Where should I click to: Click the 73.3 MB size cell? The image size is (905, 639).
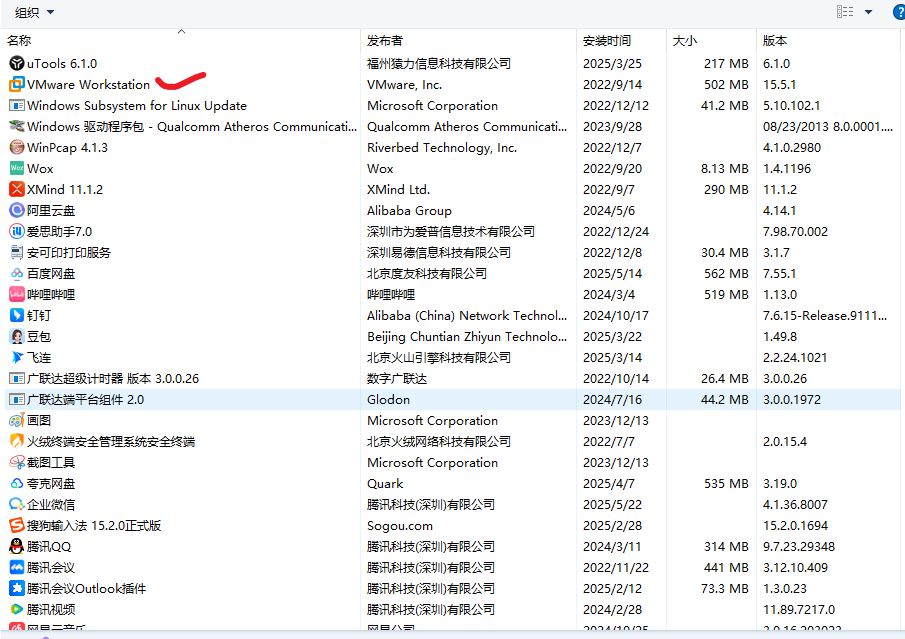click(x=724, y=588)
